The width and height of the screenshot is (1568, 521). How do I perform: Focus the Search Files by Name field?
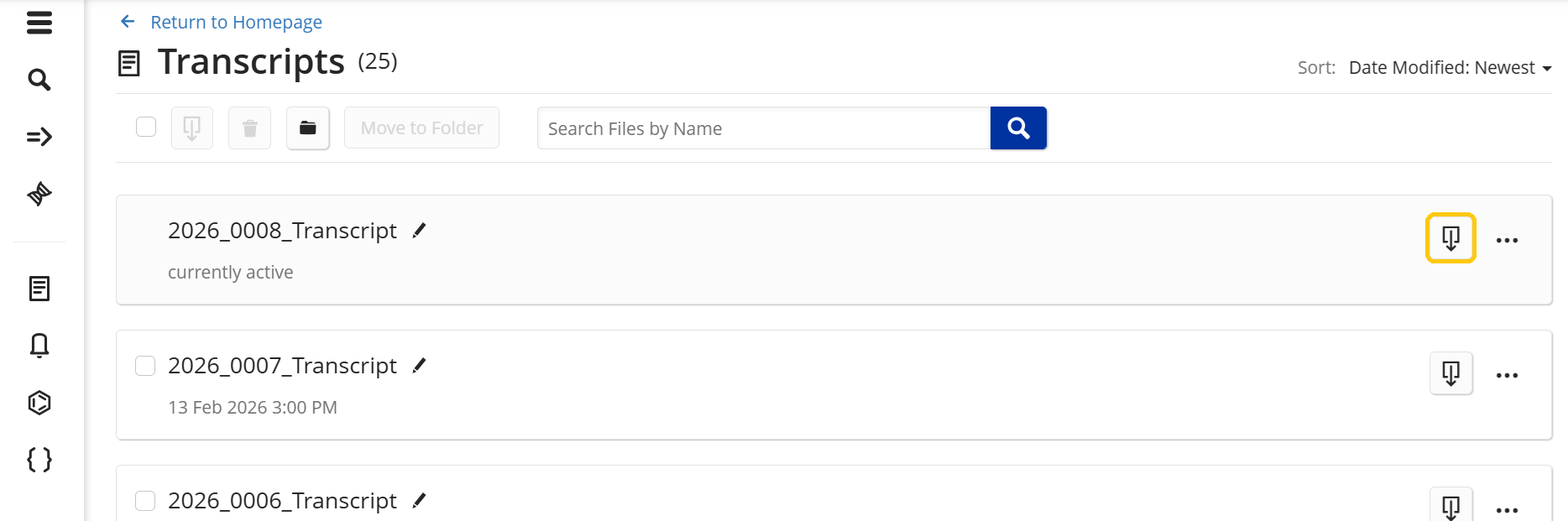coord(763,128)
